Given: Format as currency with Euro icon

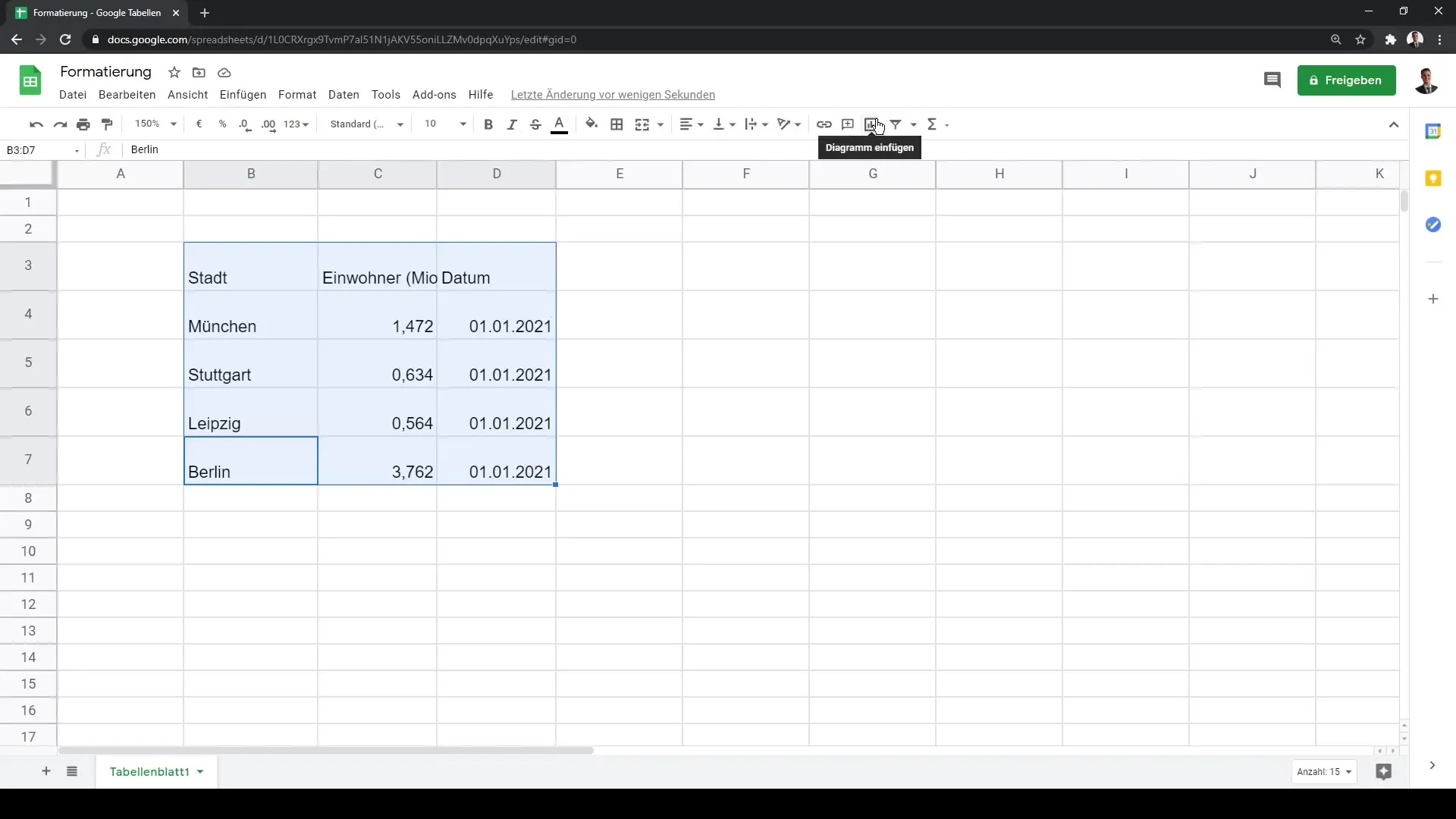Looking at the screenshot, I should (x=199, y=124).
